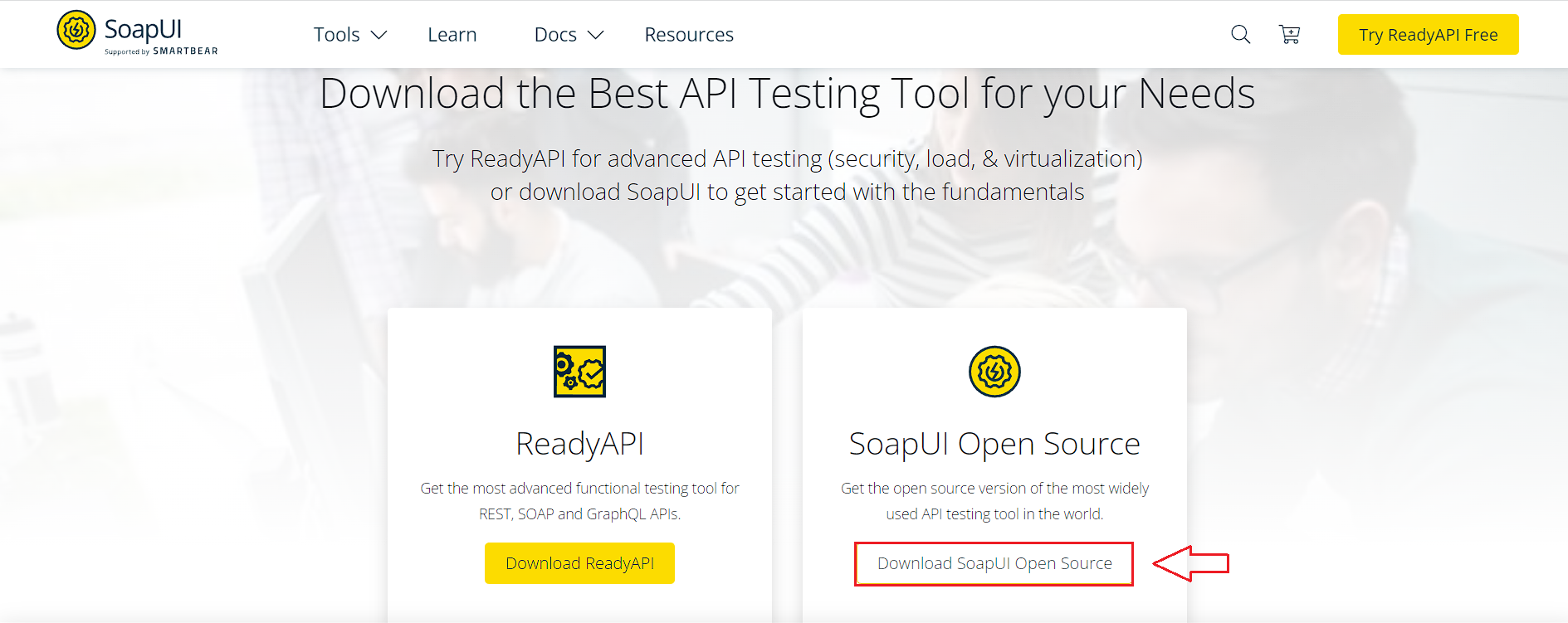Expand the Docs menu chevron
Image resolution: width=1568 pixels, height=623 pixels.
[595, 35]
